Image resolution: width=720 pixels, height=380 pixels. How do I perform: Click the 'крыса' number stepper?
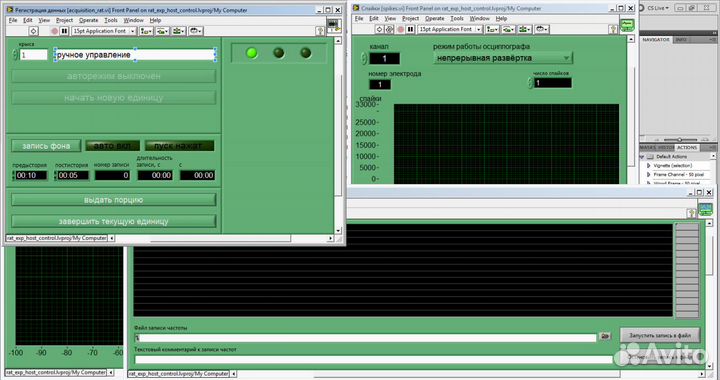click(15, 55)
